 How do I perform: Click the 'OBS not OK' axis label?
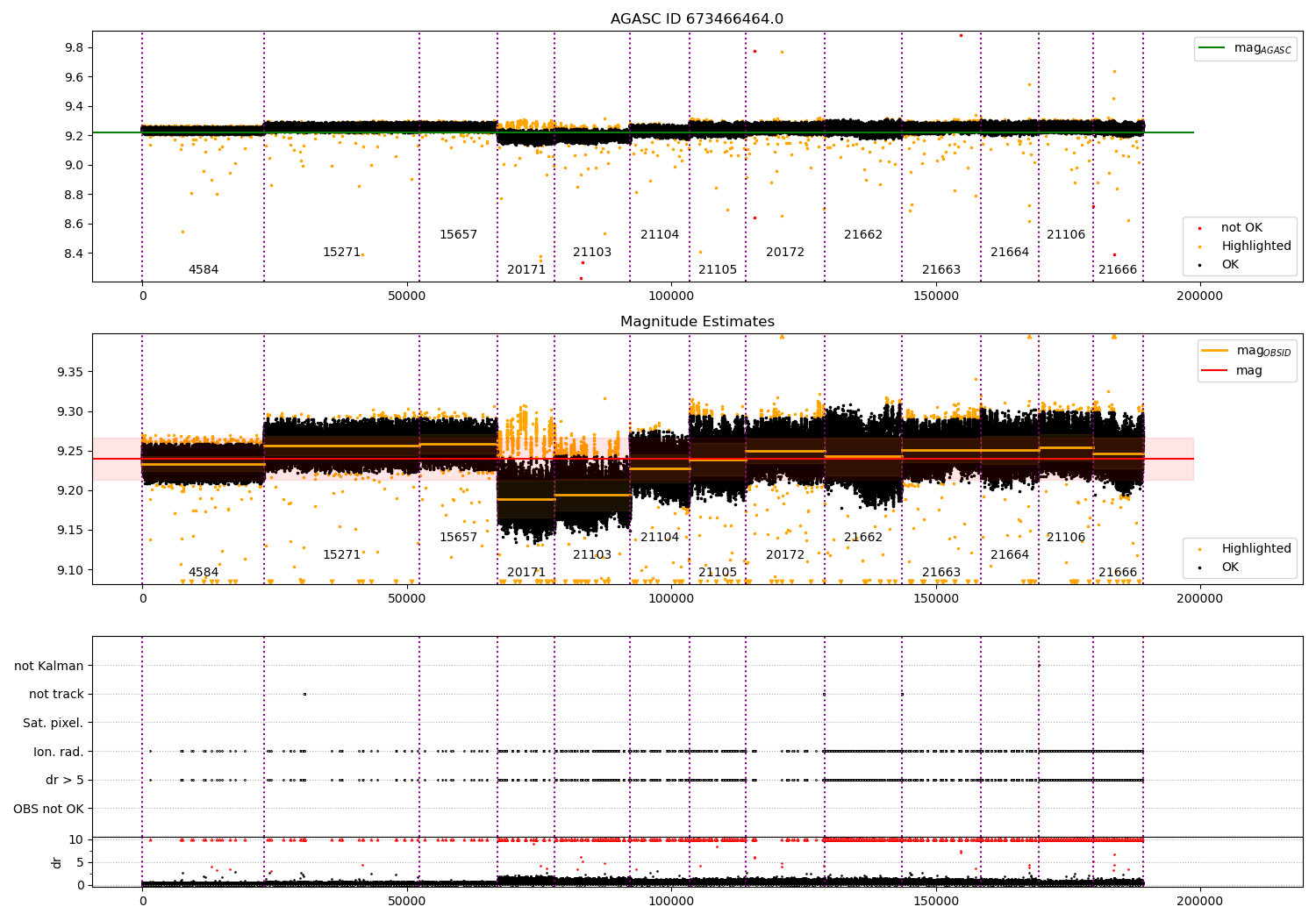point(49,809)
